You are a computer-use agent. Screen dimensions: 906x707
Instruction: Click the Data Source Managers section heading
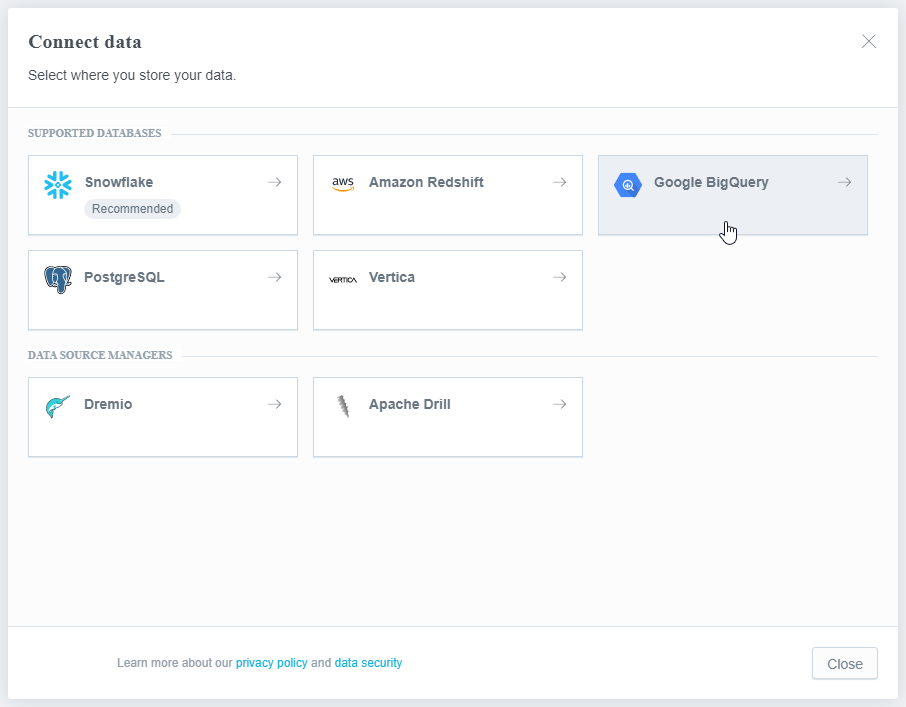pyautogui.click(x=100, y=355)
